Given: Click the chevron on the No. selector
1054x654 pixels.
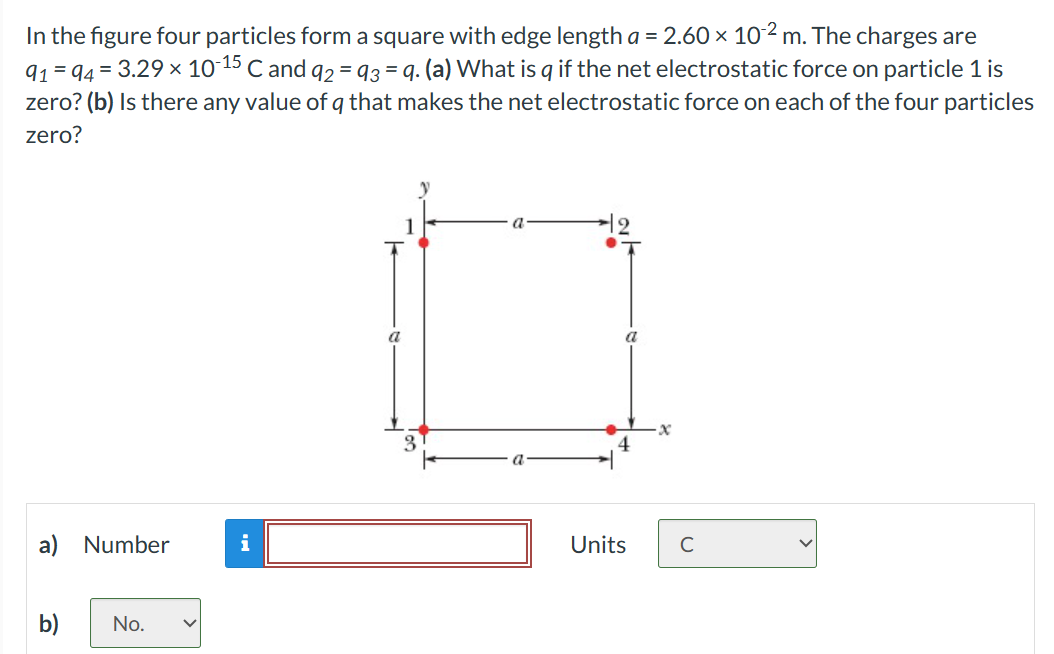Looking at the screenshot, I should tap(188, 623).
